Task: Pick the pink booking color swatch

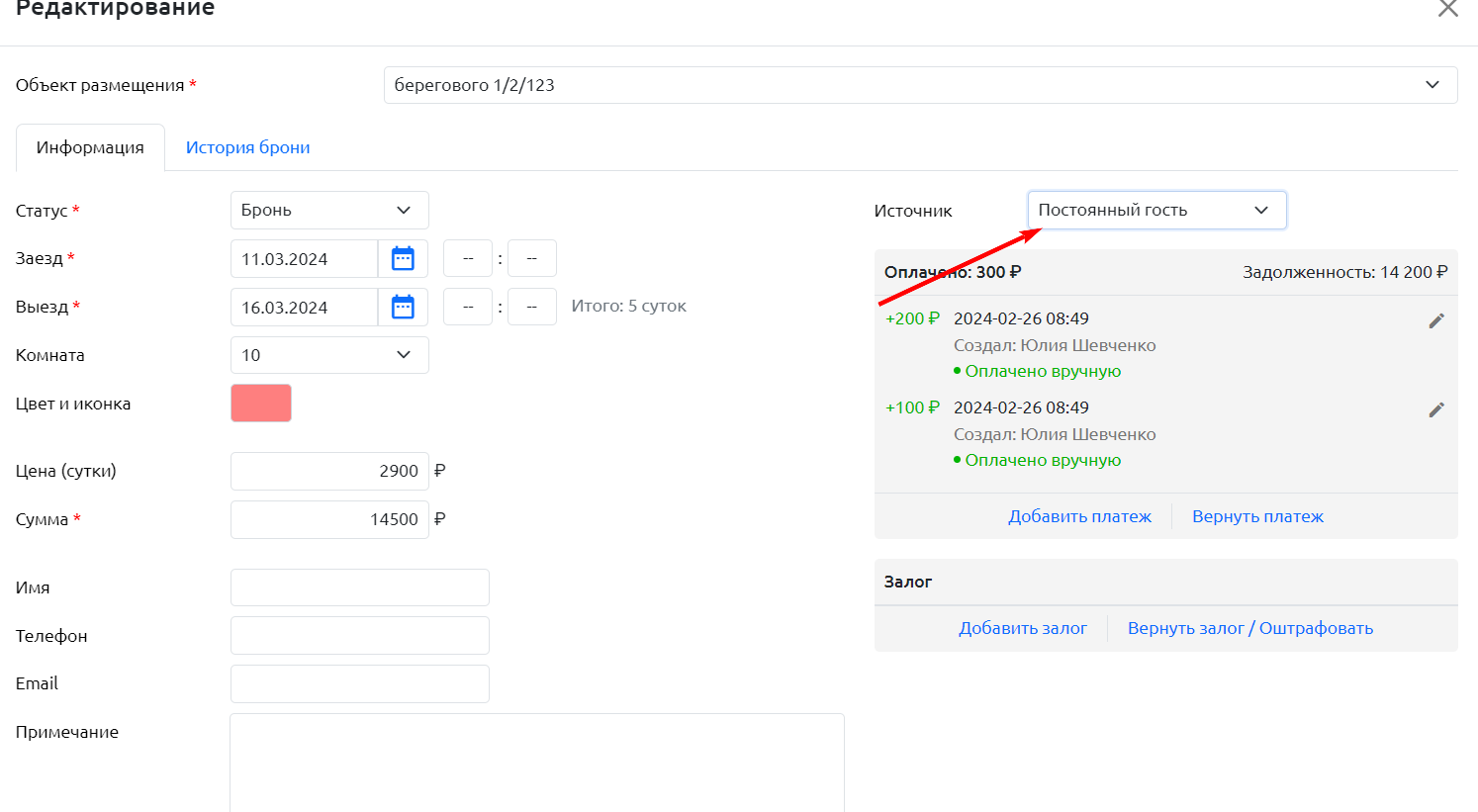Action: point(261,404)
